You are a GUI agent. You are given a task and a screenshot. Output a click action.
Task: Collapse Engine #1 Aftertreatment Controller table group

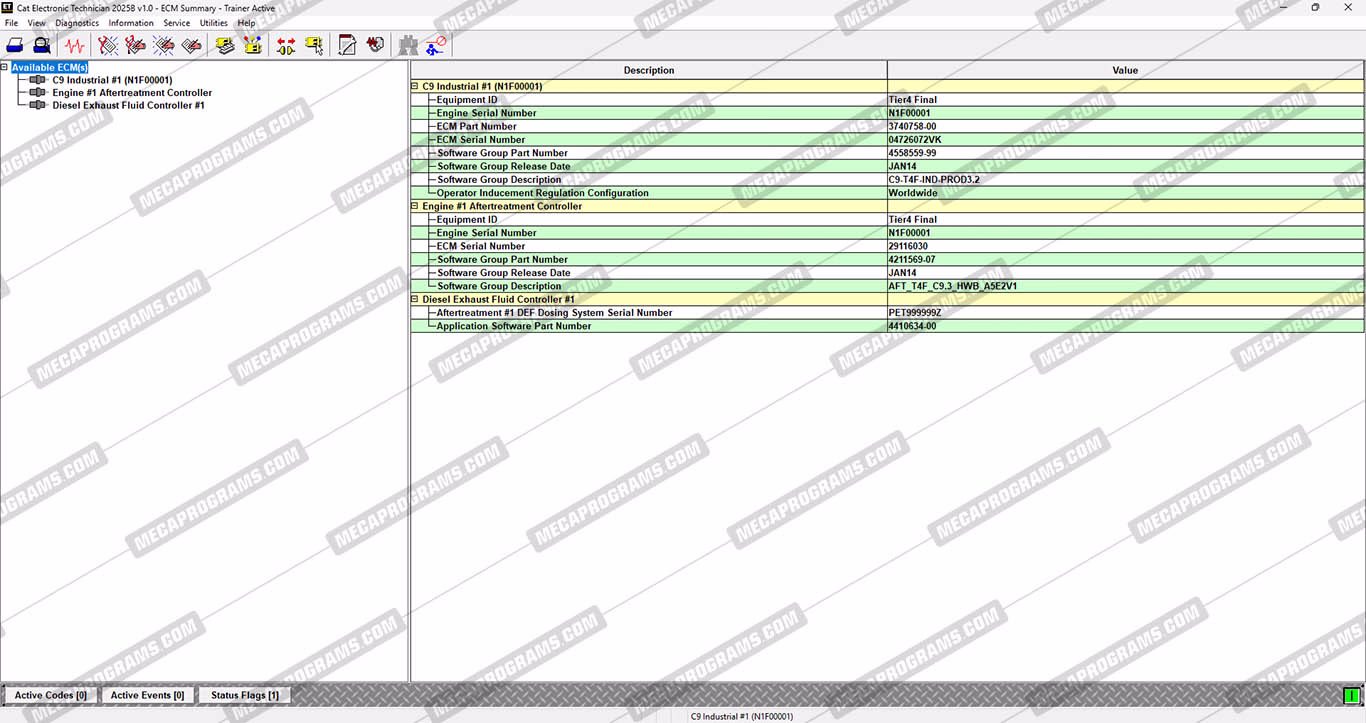(x=415, y=206)
